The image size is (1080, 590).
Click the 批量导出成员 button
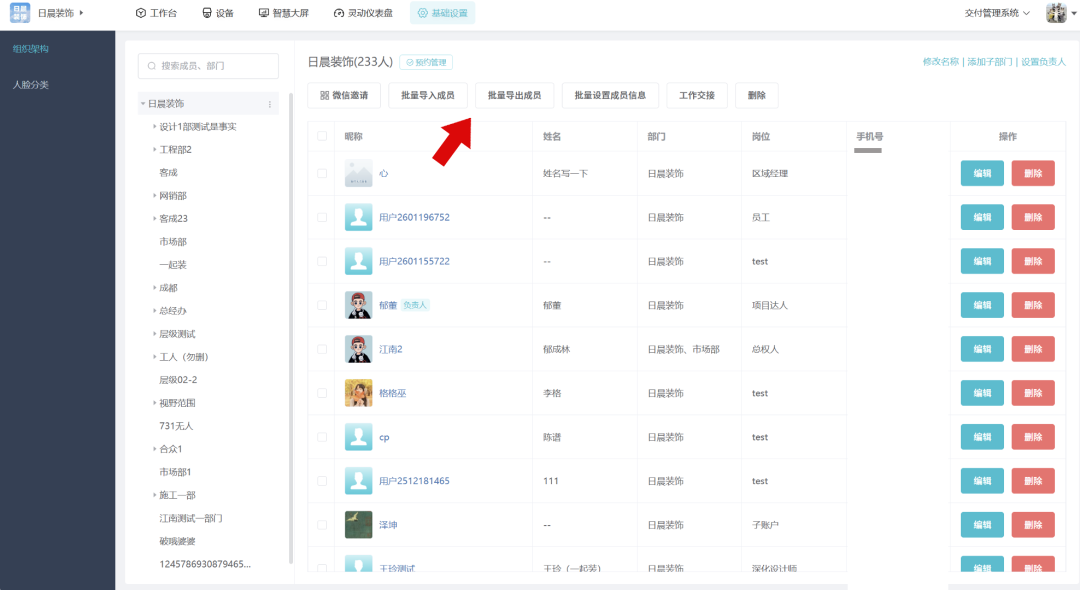(x=514, y=95)
